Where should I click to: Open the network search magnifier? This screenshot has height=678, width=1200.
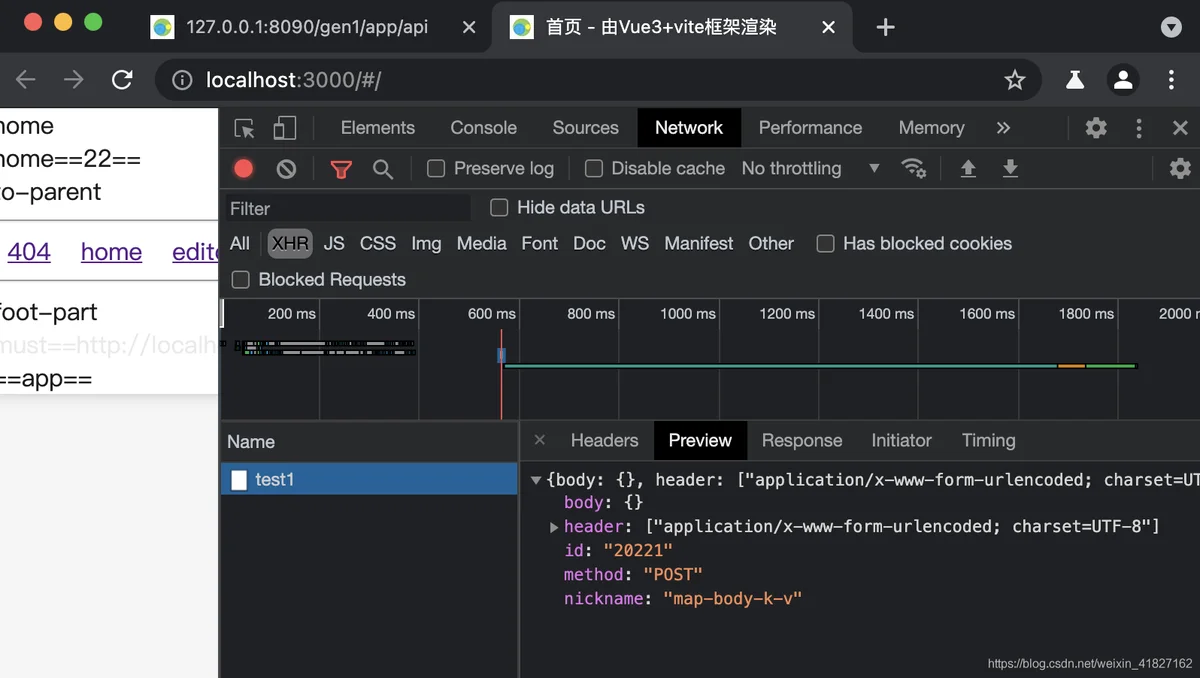click(x=382, y=169)
